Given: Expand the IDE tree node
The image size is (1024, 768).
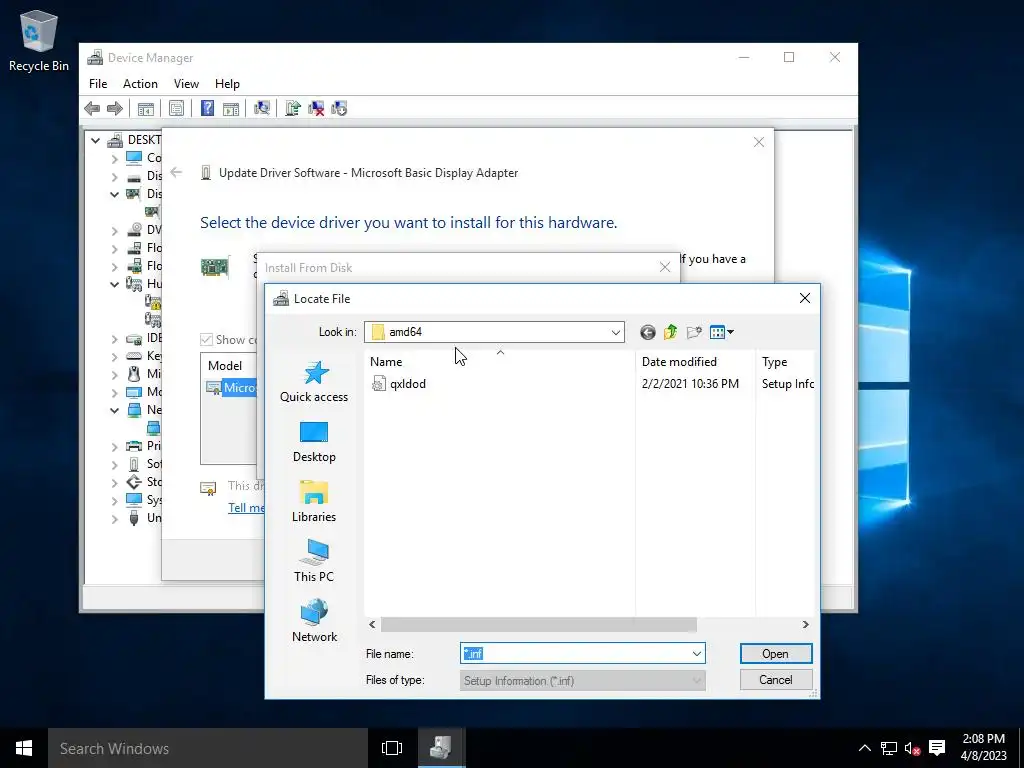Looking at the screenshot, I should click(114, 339).
